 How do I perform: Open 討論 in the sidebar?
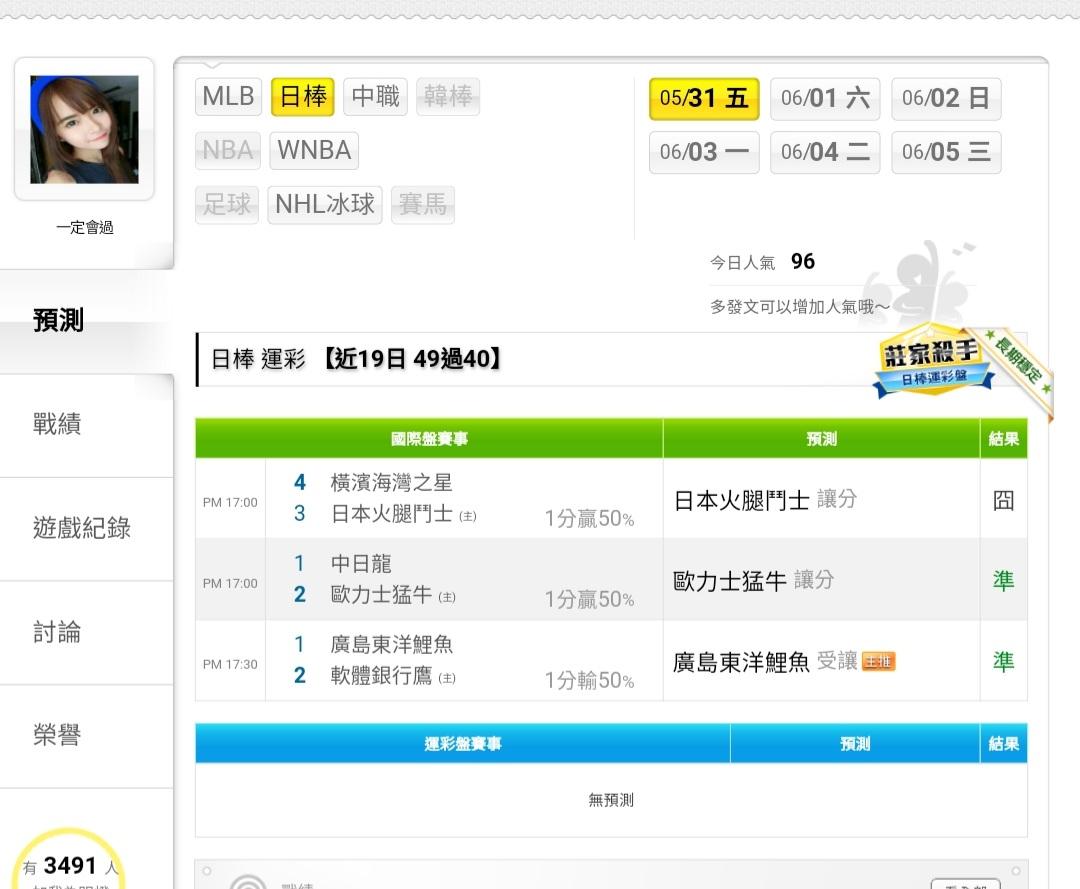pyautogui.click(x=86, y=632)
